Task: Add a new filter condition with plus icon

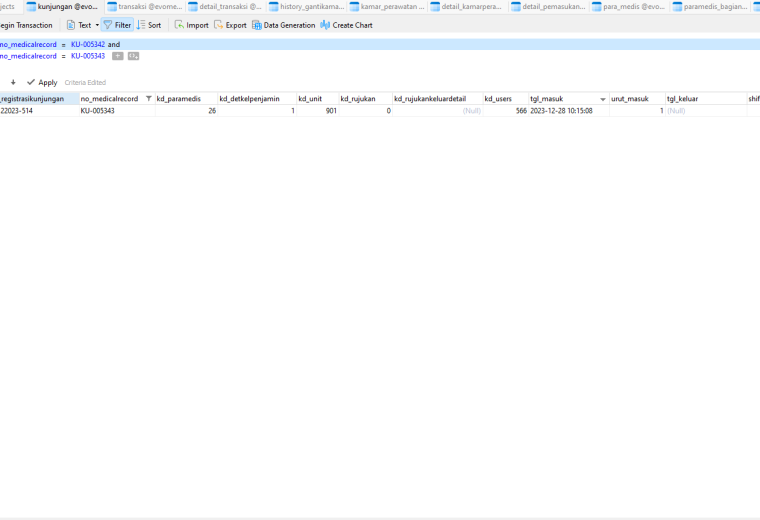Action: click(118, 56)
